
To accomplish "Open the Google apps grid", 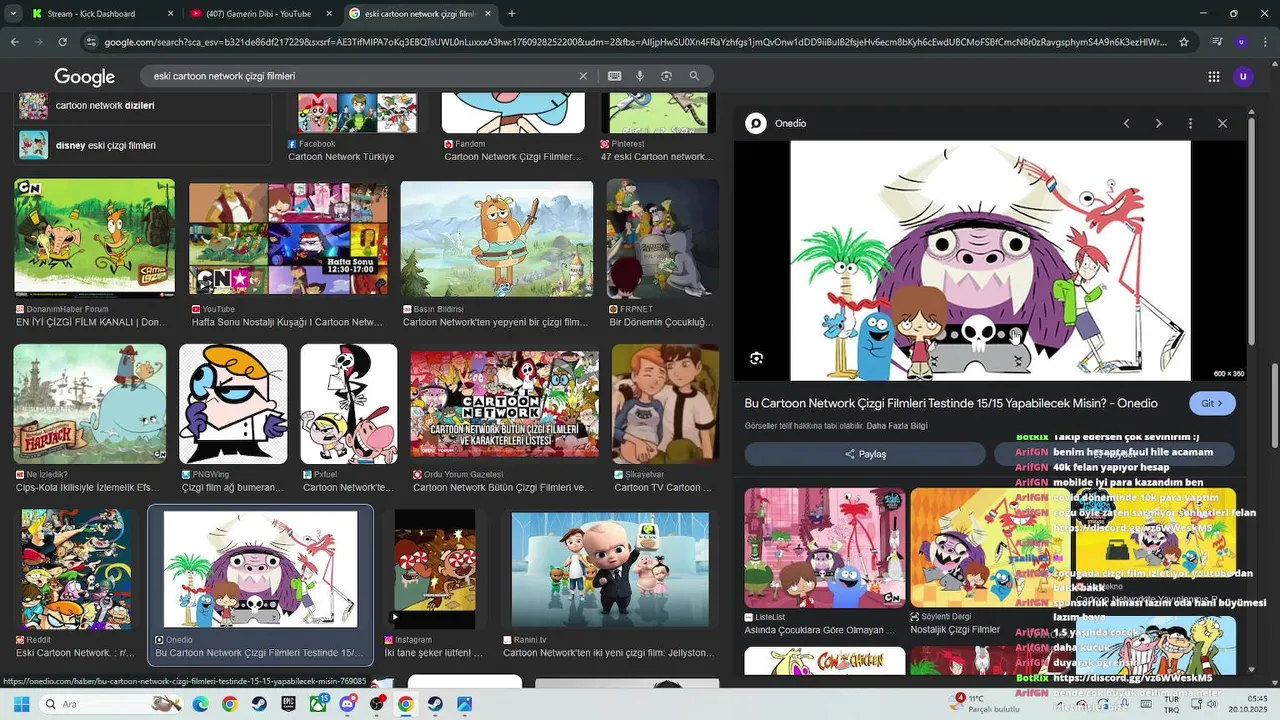I will click(1213, 76).
